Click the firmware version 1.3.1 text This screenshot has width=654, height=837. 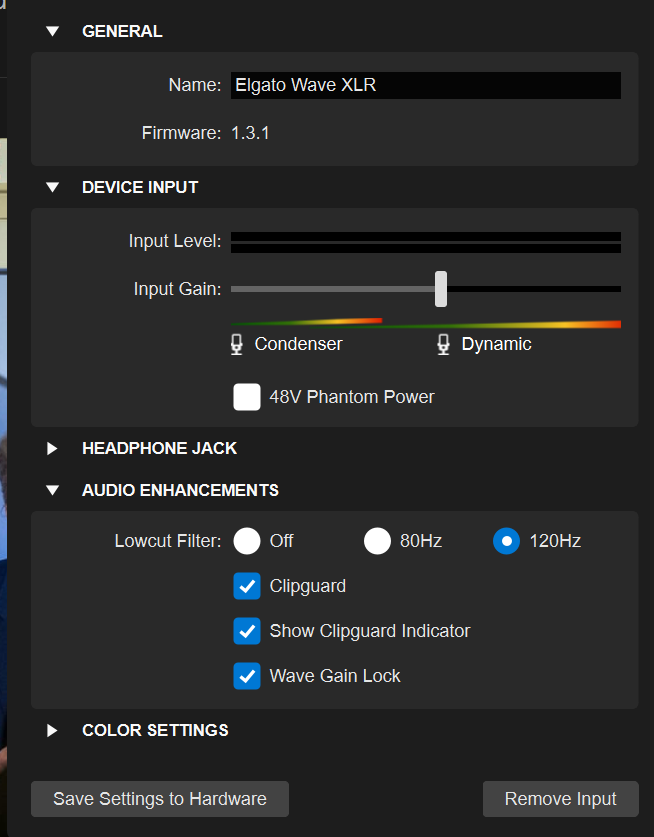(250, 133)
